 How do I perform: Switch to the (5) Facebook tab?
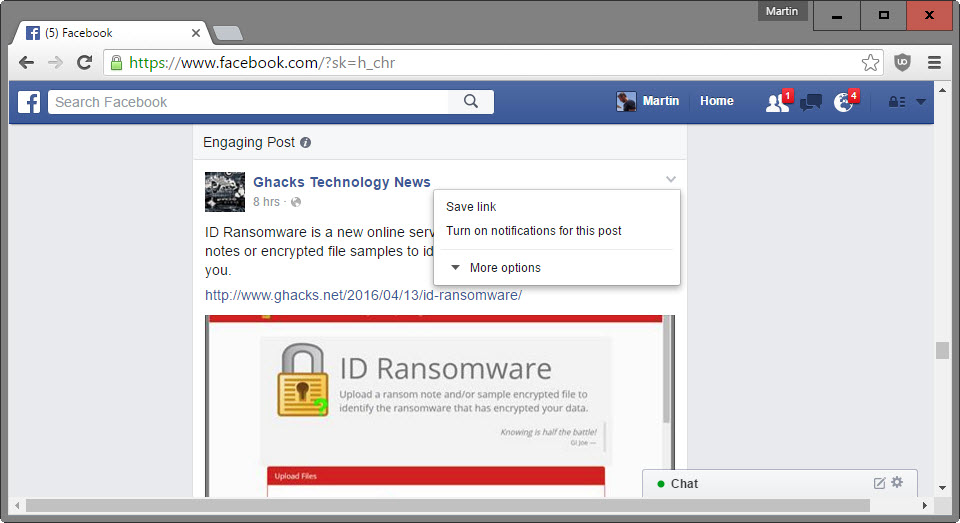pyautogui.click(x=110, y=33)
